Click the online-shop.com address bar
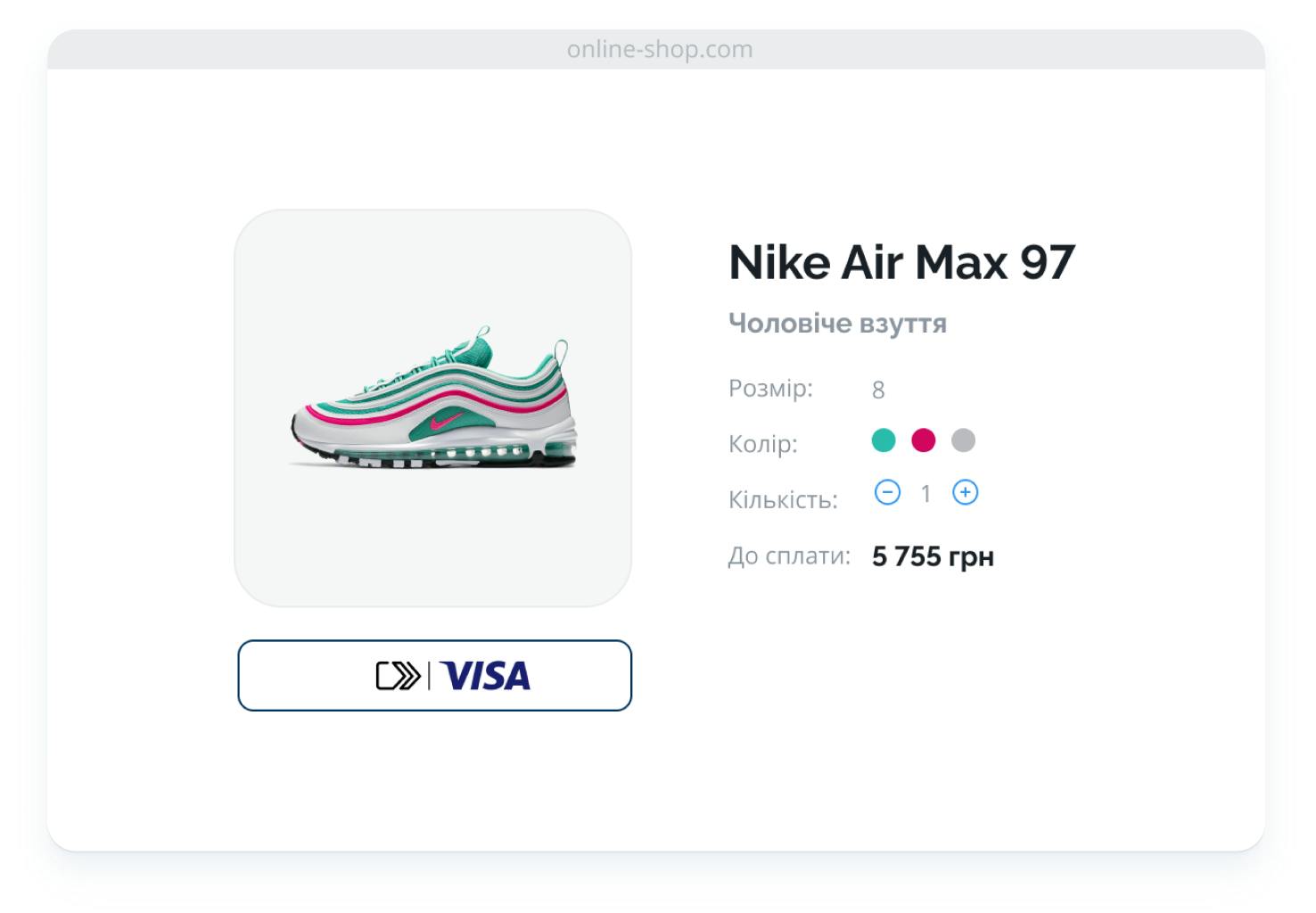 click(x=659, y=49)
